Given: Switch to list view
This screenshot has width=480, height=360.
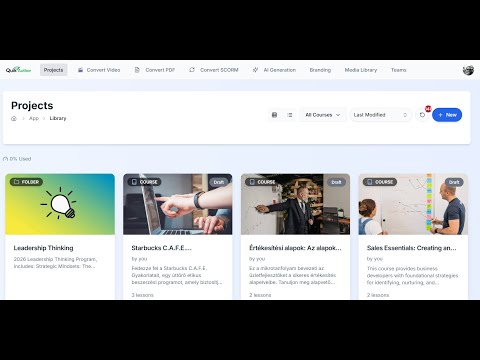Looking at the screenshot, I should click(x=290, y=115).
